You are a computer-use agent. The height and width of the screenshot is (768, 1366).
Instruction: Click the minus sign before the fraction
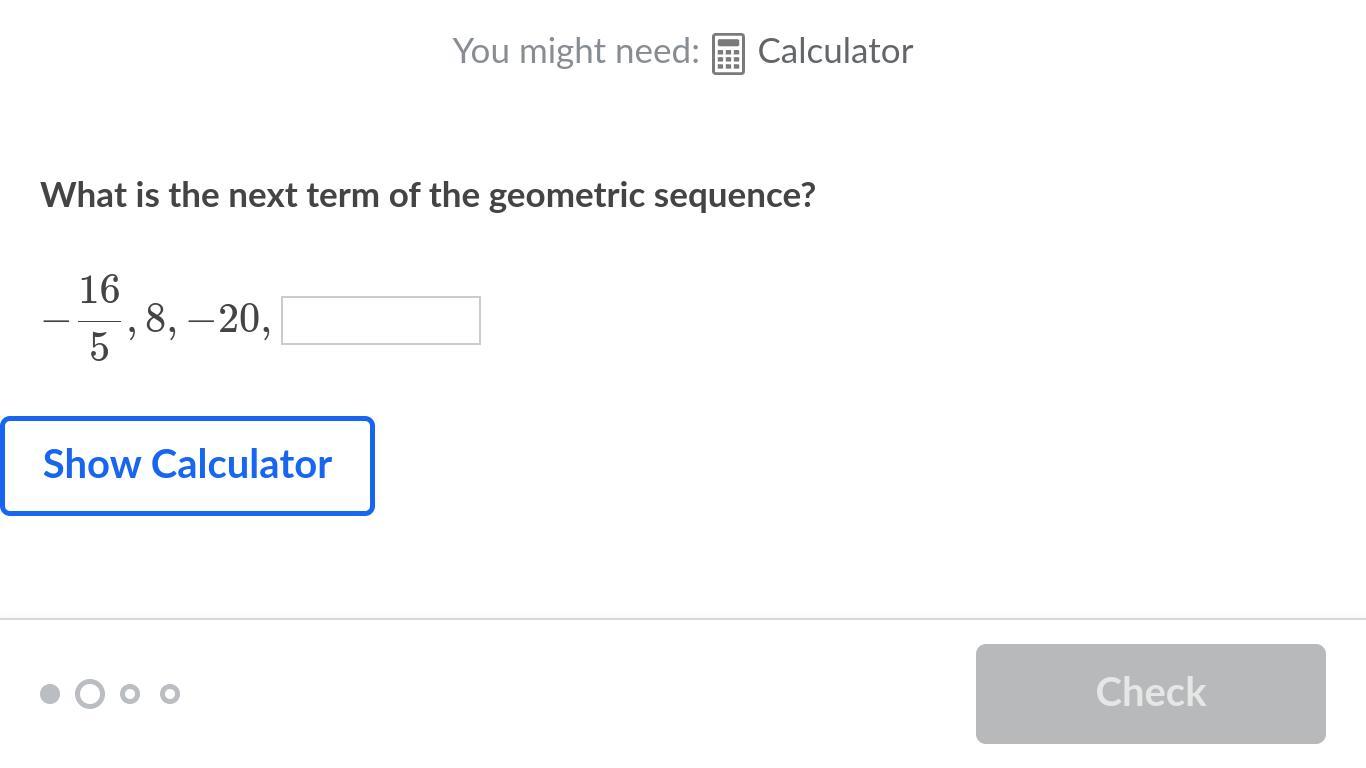(x=56, y=321)
